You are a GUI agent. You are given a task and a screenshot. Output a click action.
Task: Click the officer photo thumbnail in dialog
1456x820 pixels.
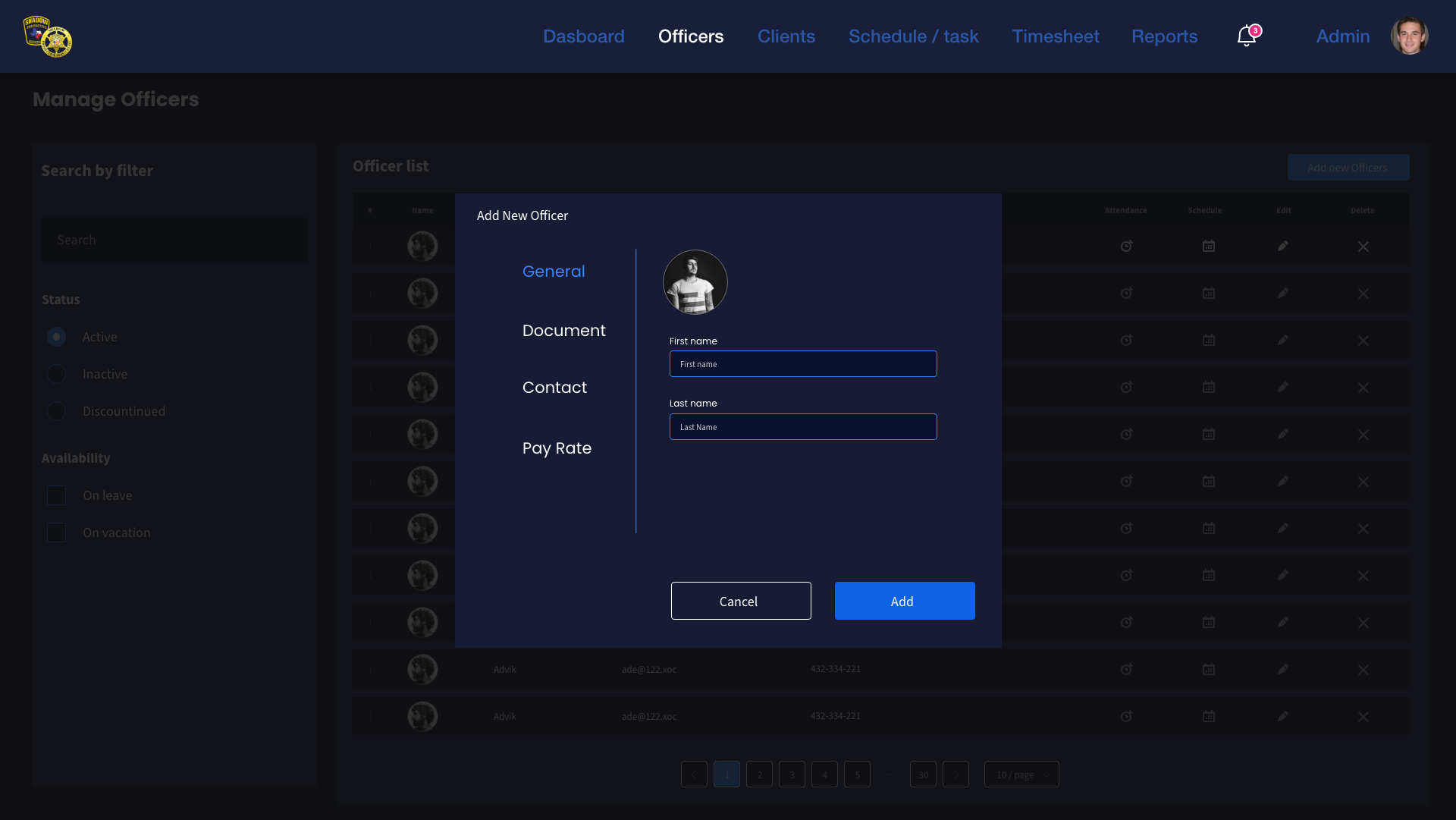(x=695, y=282)
